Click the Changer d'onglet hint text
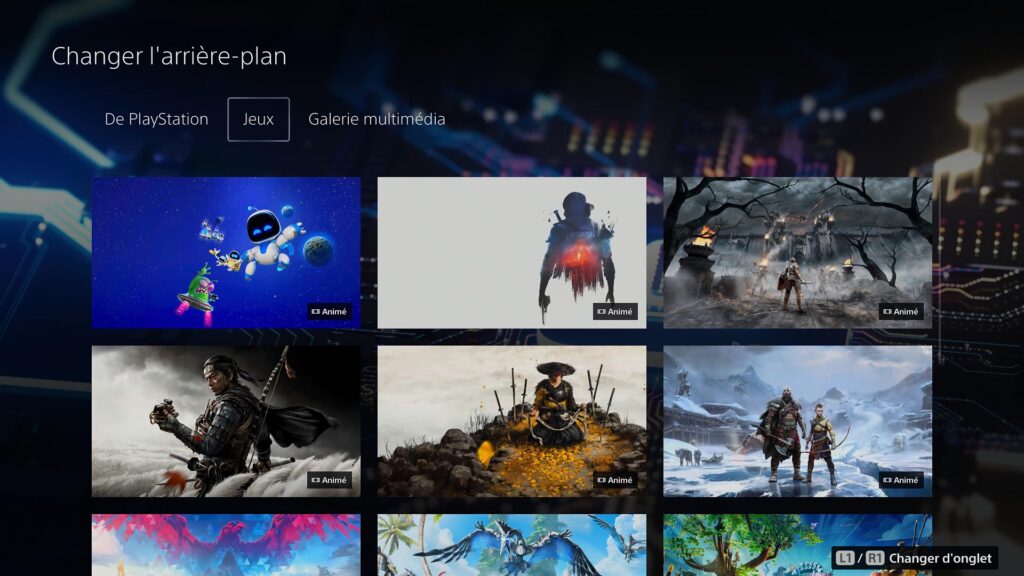Image resolution: width=1024 pixels, height=576 pixels. (940, 558)
